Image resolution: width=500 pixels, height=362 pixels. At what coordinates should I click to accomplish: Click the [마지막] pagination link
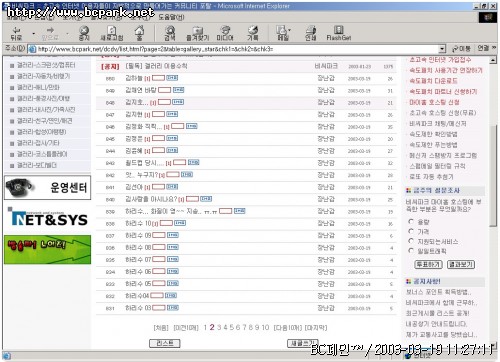[316, 328]
